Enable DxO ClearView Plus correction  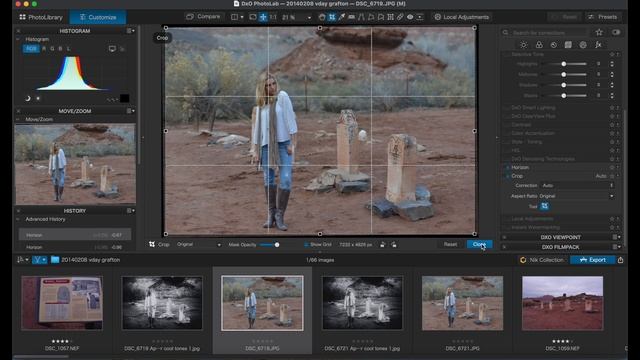click(507, 116)
